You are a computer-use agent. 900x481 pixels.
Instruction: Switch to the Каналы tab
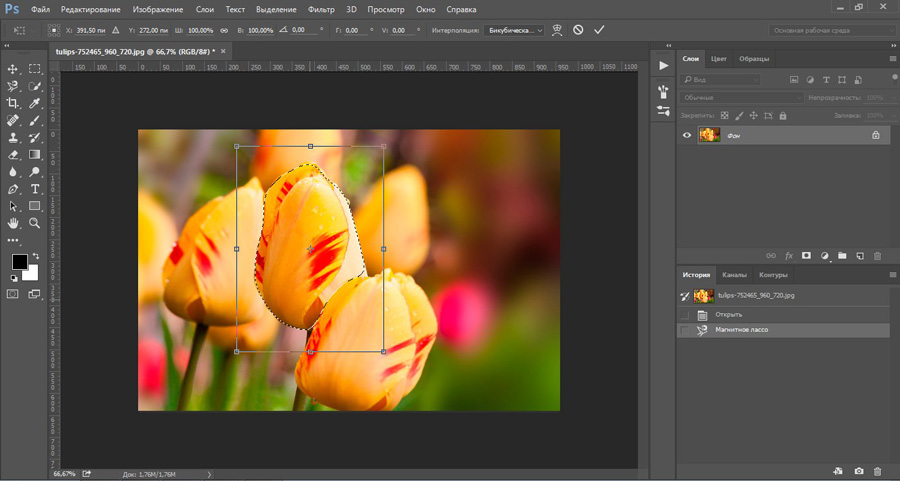click(734, 275)
